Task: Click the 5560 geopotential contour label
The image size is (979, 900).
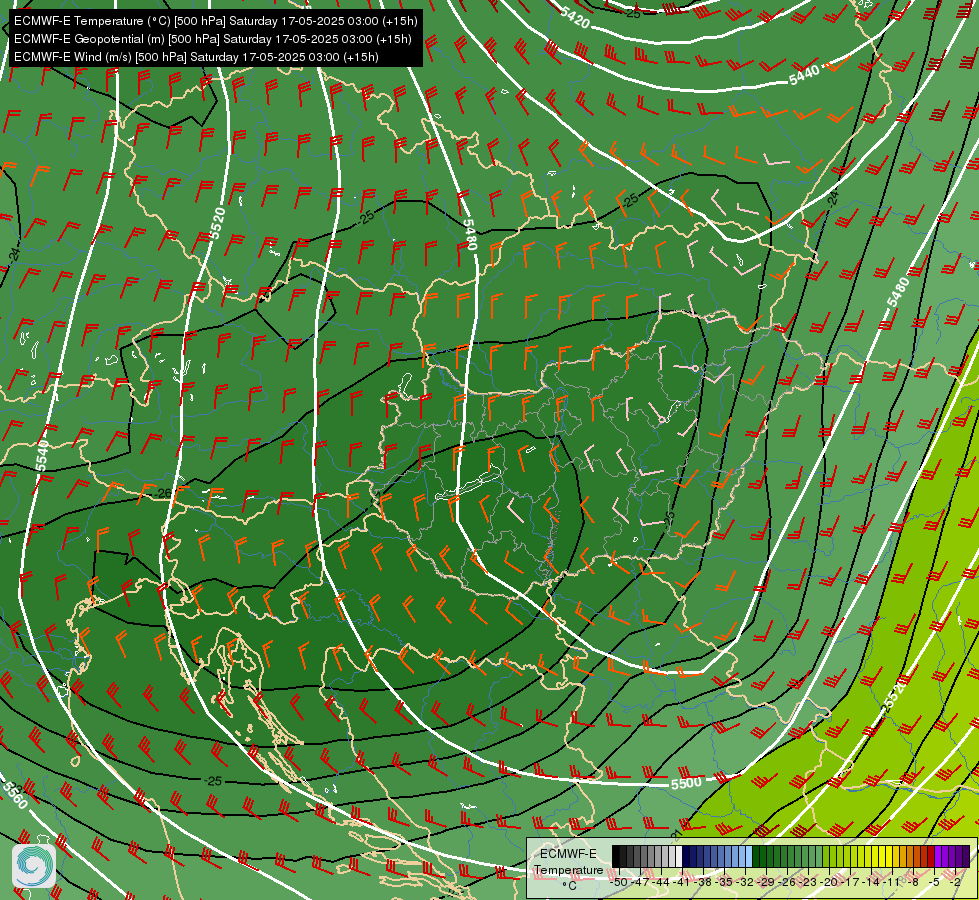Action: 14,794
